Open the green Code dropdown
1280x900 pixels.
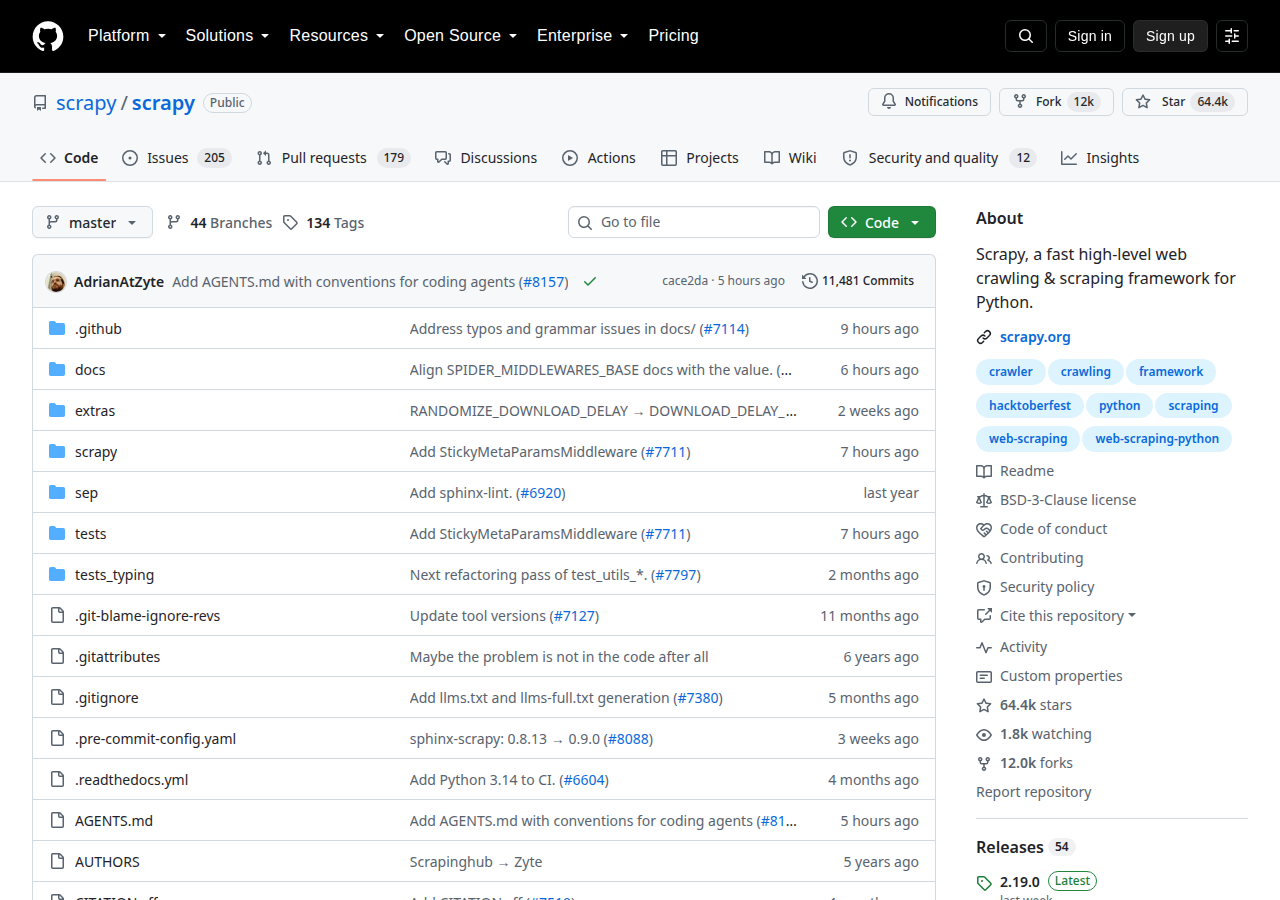click(882, 222)
